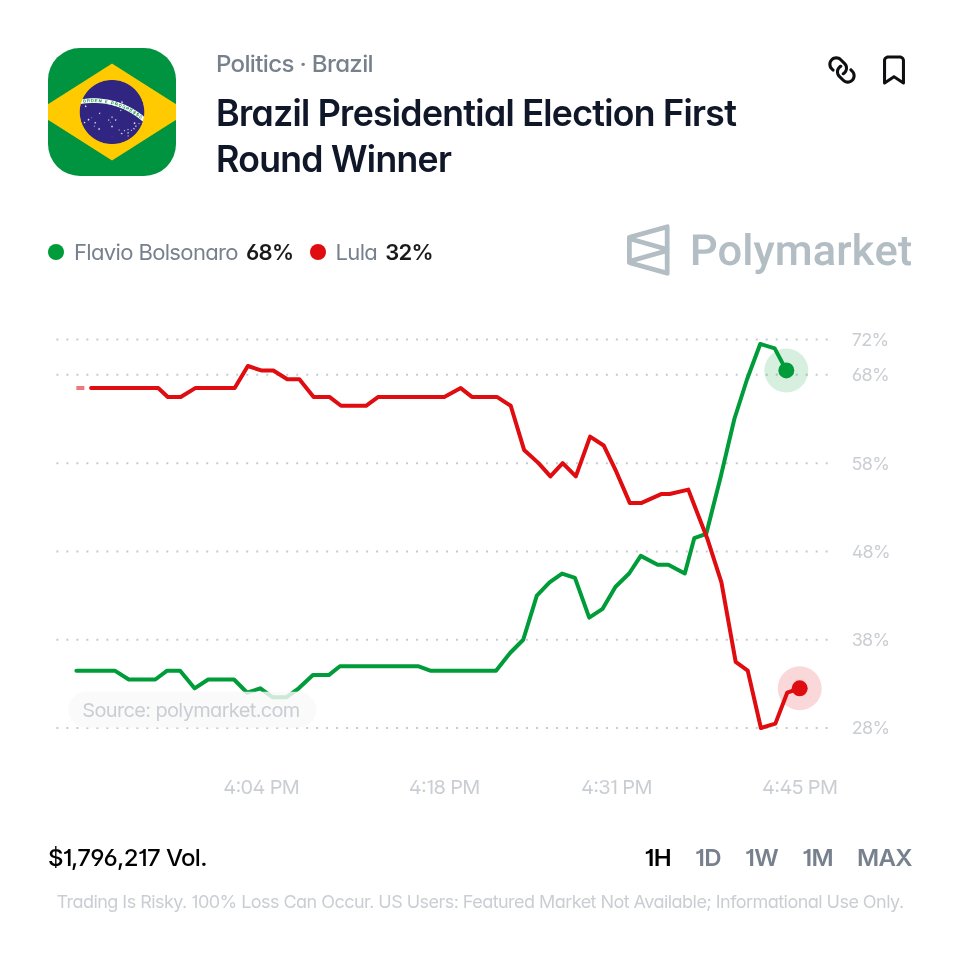Click the Brazil Presidential Election market title
This screenshot has width=960, height=960.
tap(476, 136)
